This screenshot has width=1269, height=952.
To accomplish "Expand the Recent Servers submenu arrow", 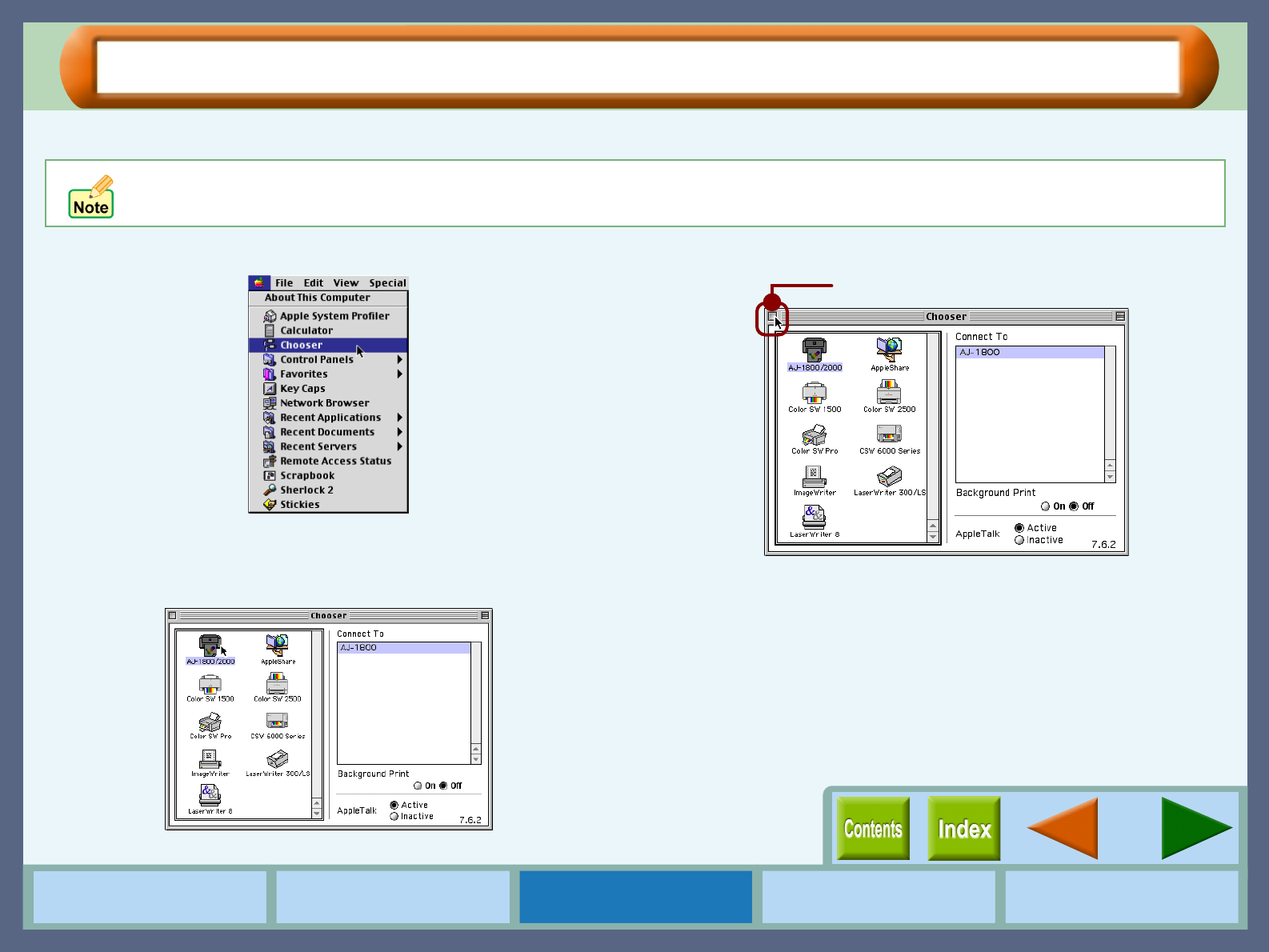I will 399,446.
